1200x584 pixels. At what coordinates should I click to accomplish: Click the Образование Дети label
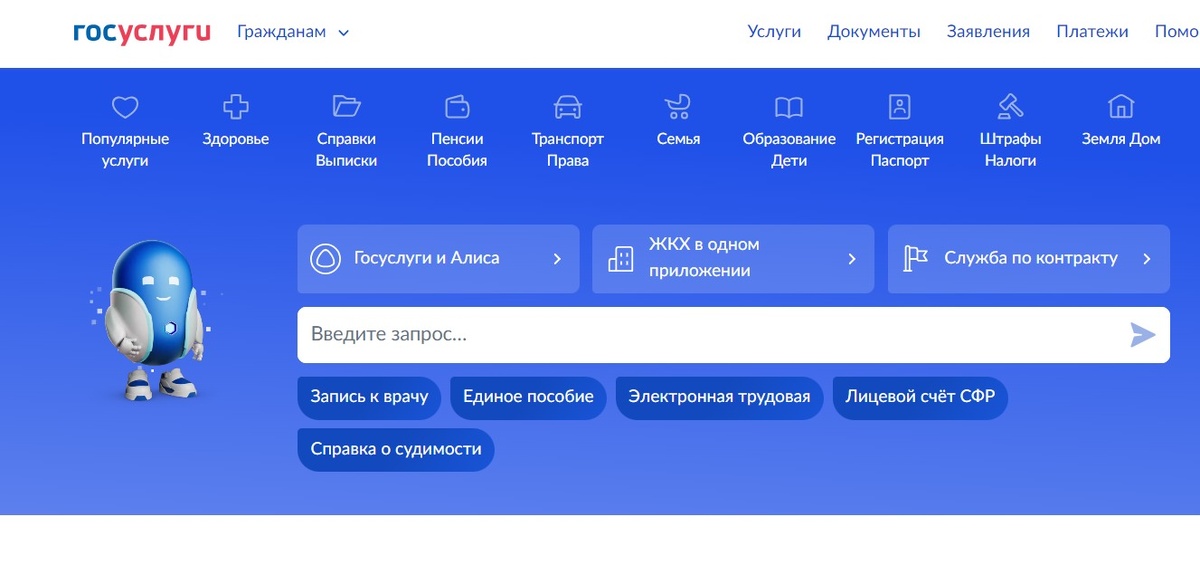[x=789, y=150]
